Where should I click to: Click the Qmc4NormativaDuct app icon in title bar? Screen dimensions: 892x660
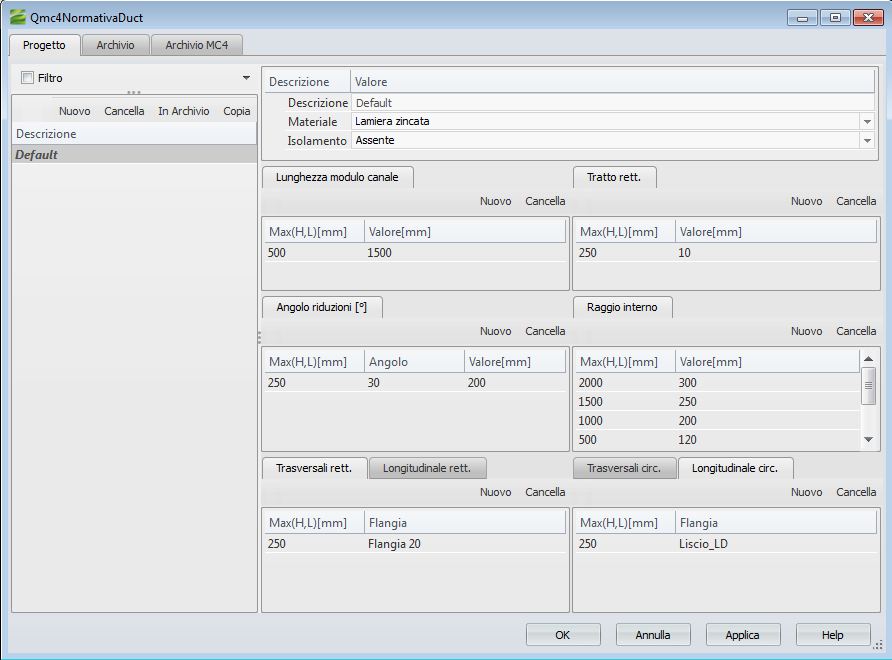(x=17, y=17)
